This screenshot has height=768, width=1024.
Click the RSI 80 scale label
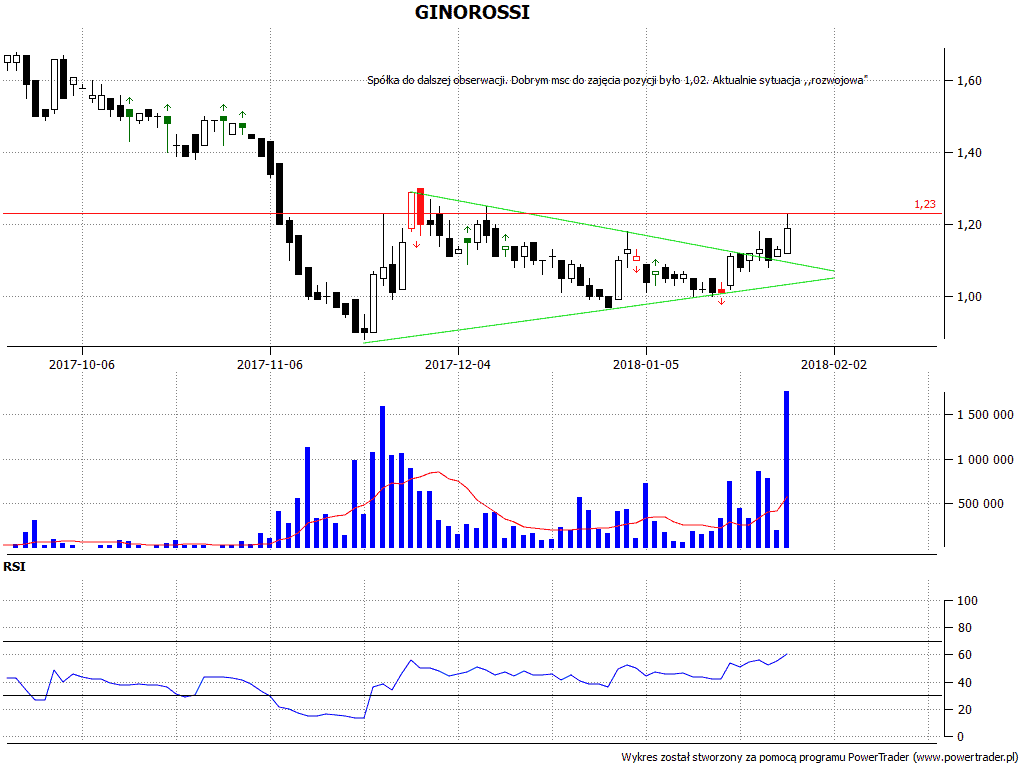pos(964,628)
